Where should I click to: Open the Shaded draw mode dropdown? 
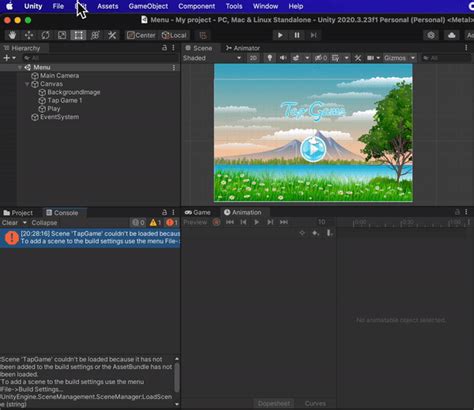[x=212, y=58]
